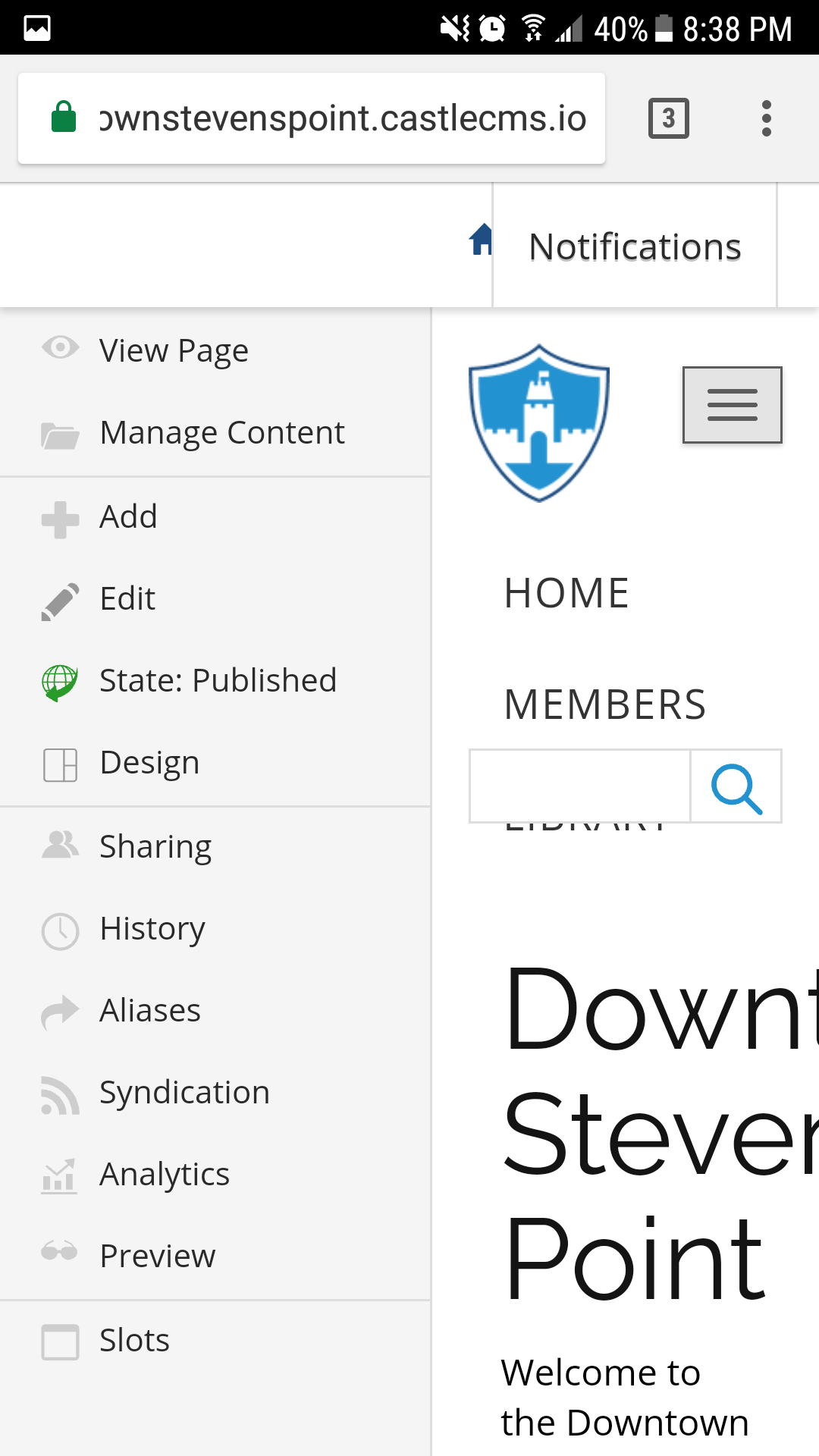Click the Manage Content folder icon
This screenshot has height=1456, width=819.
[60, 435]
